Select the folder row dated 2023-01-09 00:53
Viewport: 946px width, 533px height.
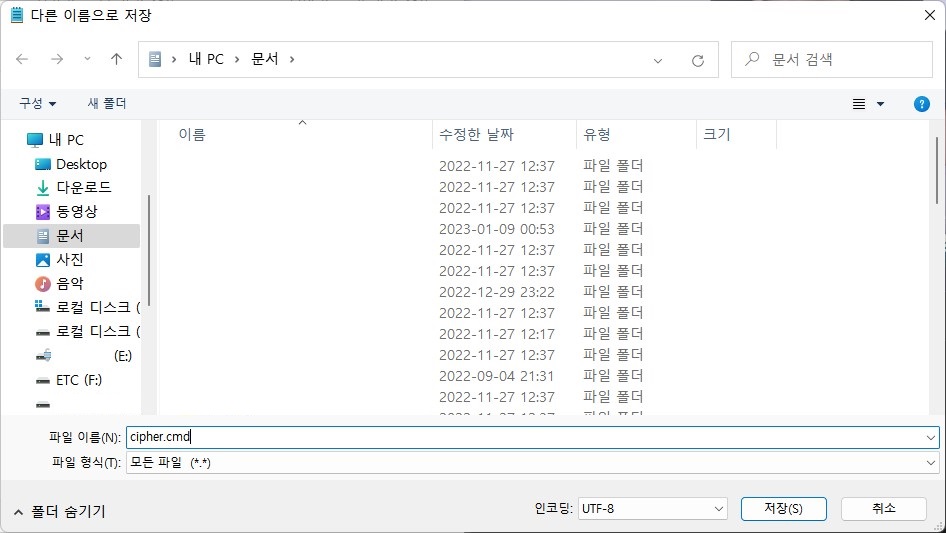pyautogui.click(x=541, y=229)
